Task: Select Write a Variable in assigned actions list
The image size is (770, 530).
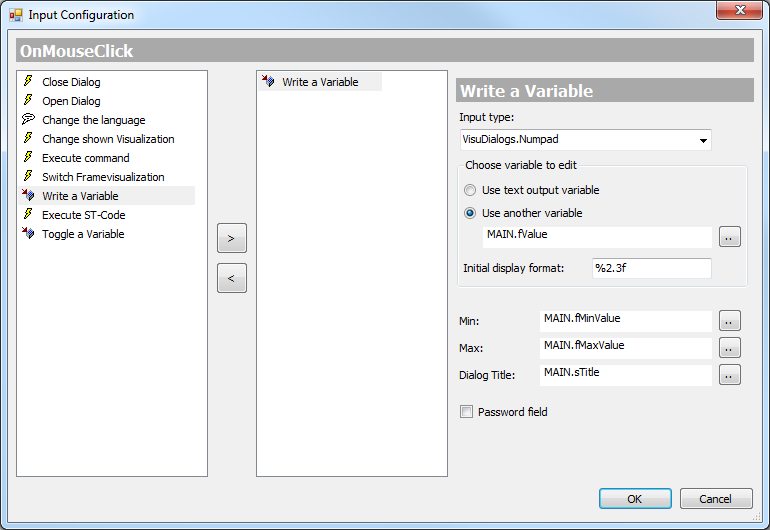Action: (x=320, y=82)
